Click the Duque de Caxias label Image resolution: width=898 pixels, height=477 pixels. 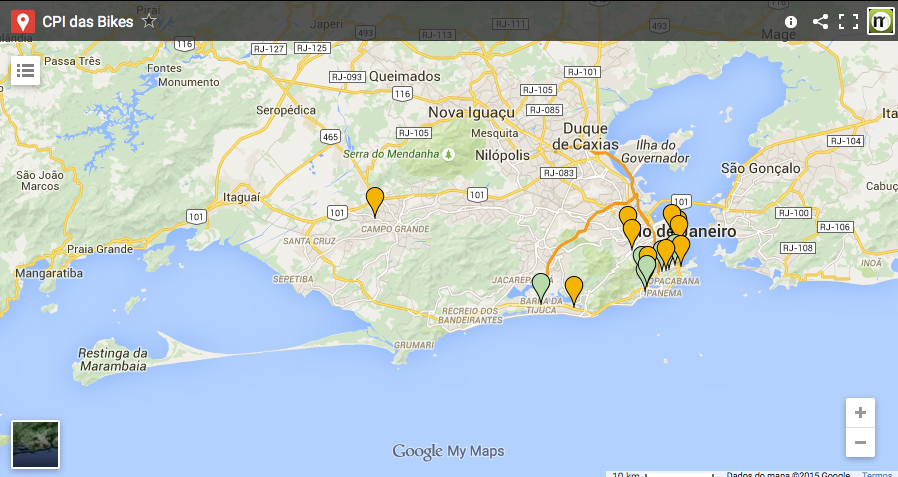[x=586, y=136]
